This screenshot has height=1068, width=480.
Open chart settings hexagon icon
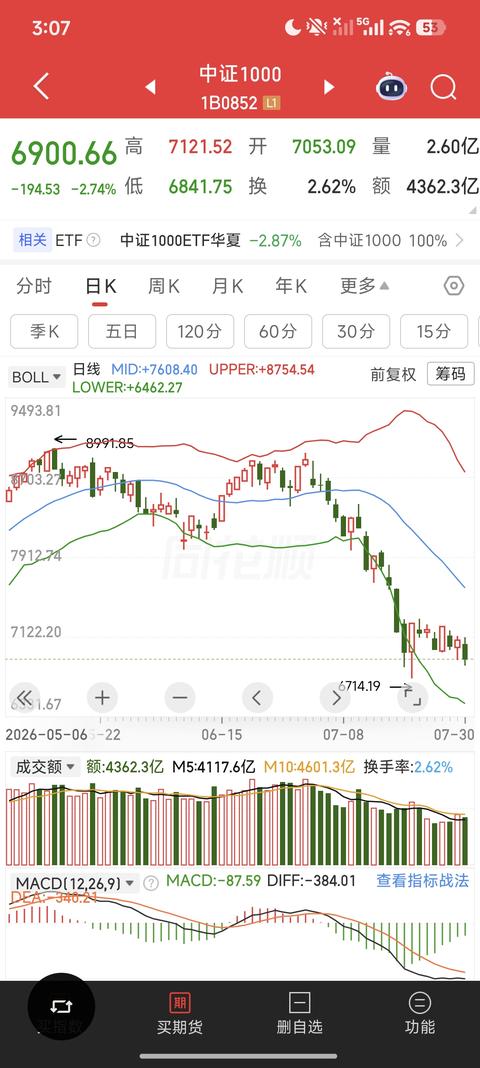click(x=454, y=286)
